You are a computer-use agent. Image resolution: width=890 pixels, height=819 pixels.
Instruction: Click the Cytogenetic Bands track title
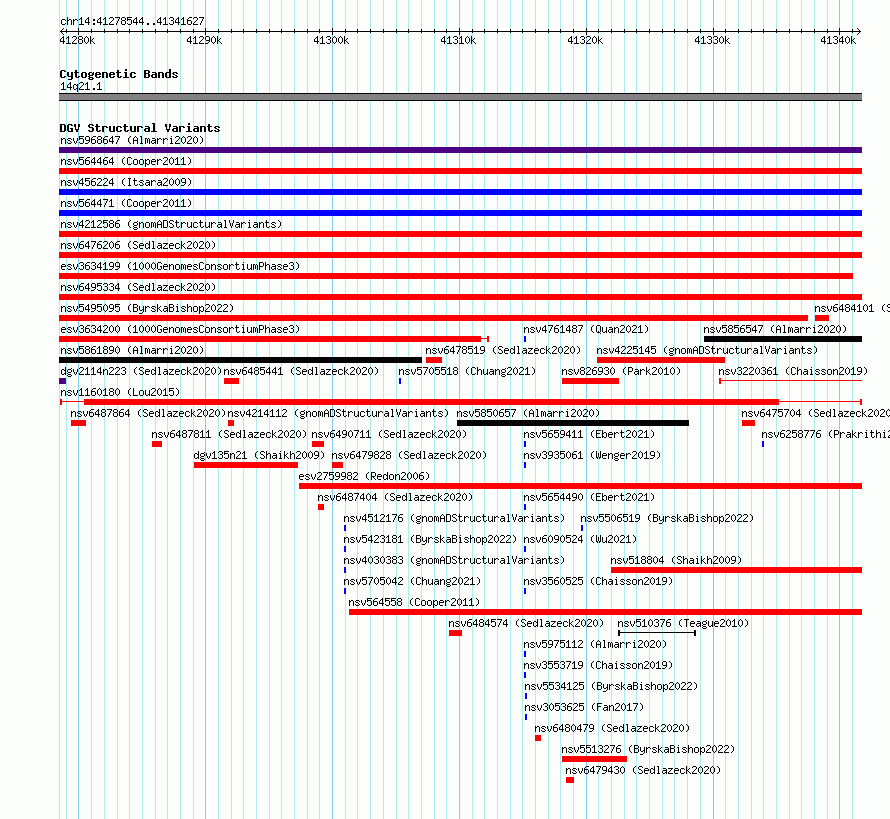coord(119,74)
